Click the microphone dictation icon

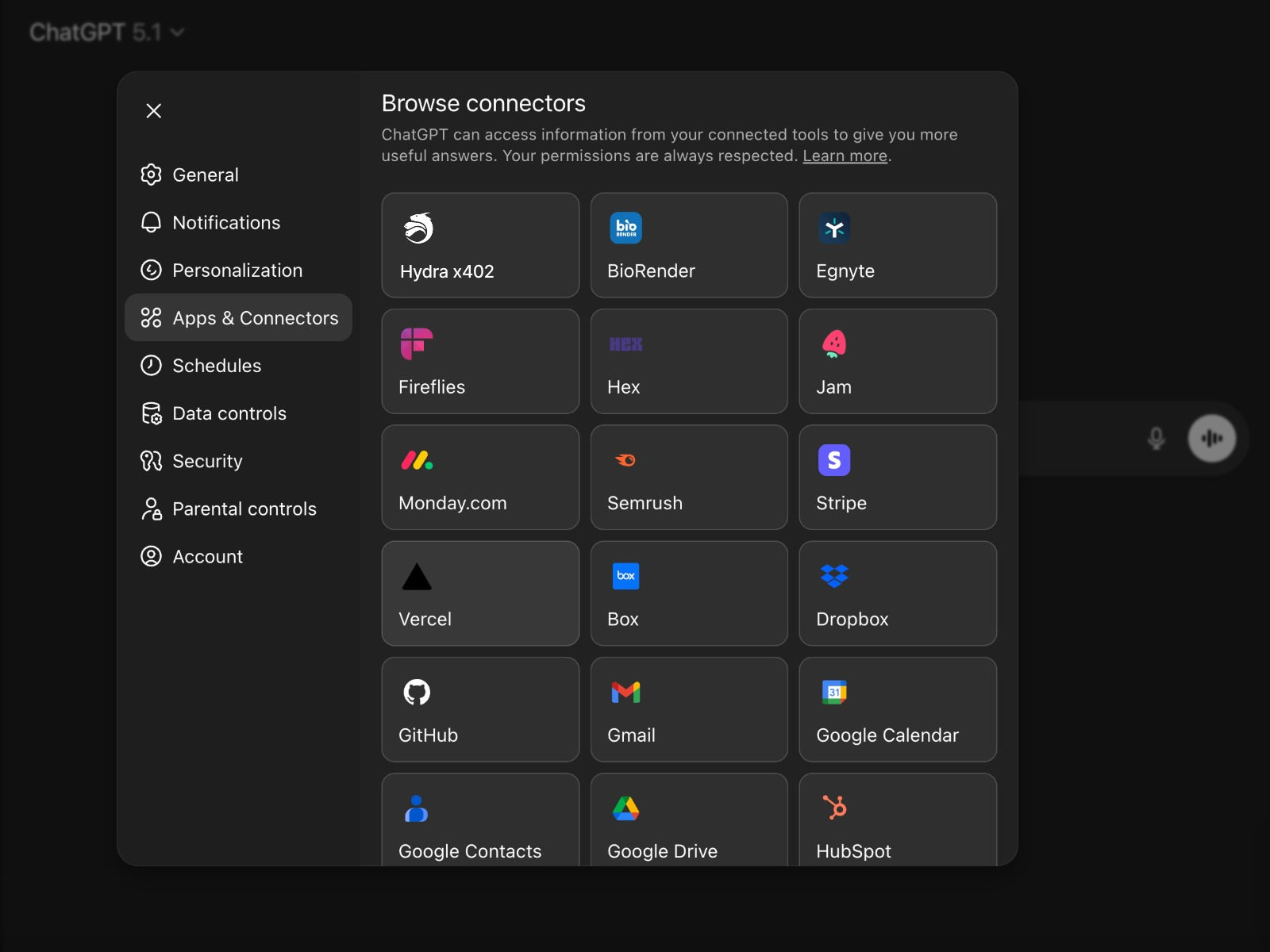point(1156,438)
